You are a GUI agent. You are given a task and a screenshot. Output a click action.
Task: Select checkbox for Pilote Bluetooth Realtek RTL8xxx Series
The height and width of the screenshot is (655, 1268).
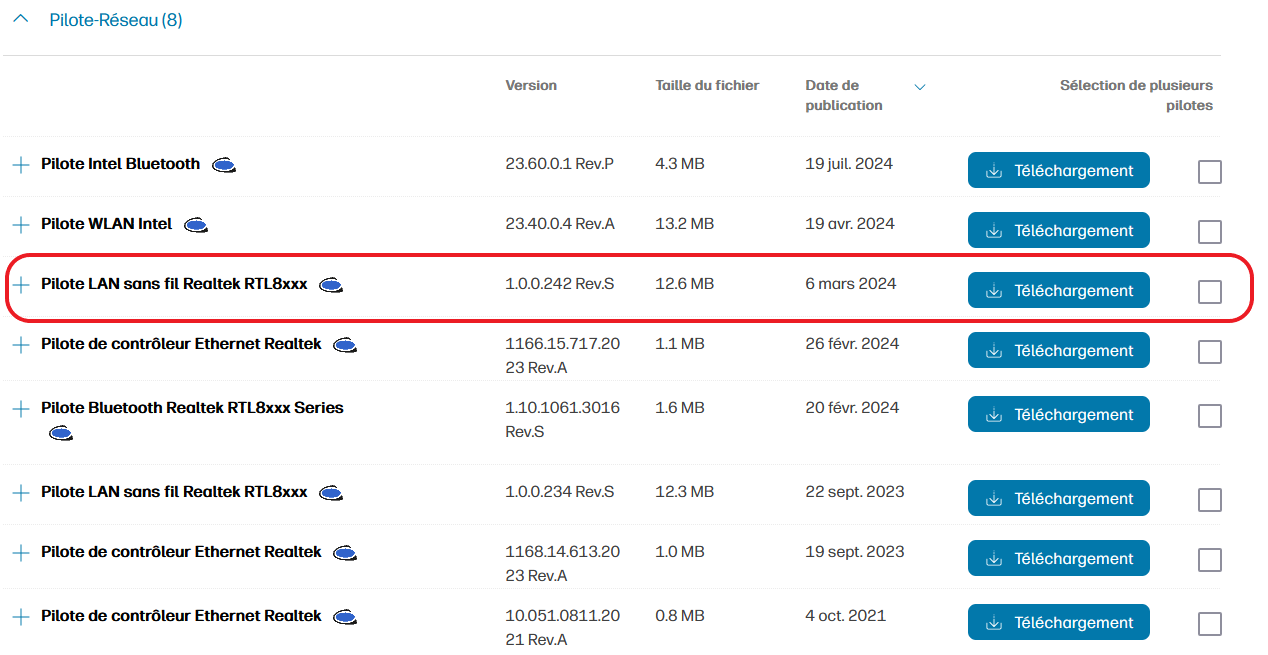click(1210, 416)
